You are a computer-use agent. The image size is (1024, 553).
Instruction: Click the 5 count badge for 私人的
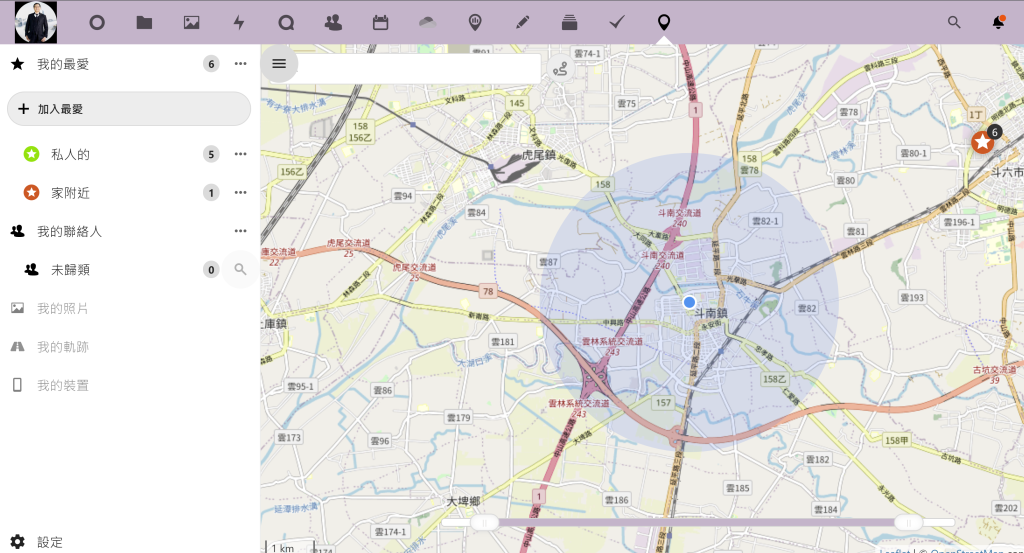211,155
